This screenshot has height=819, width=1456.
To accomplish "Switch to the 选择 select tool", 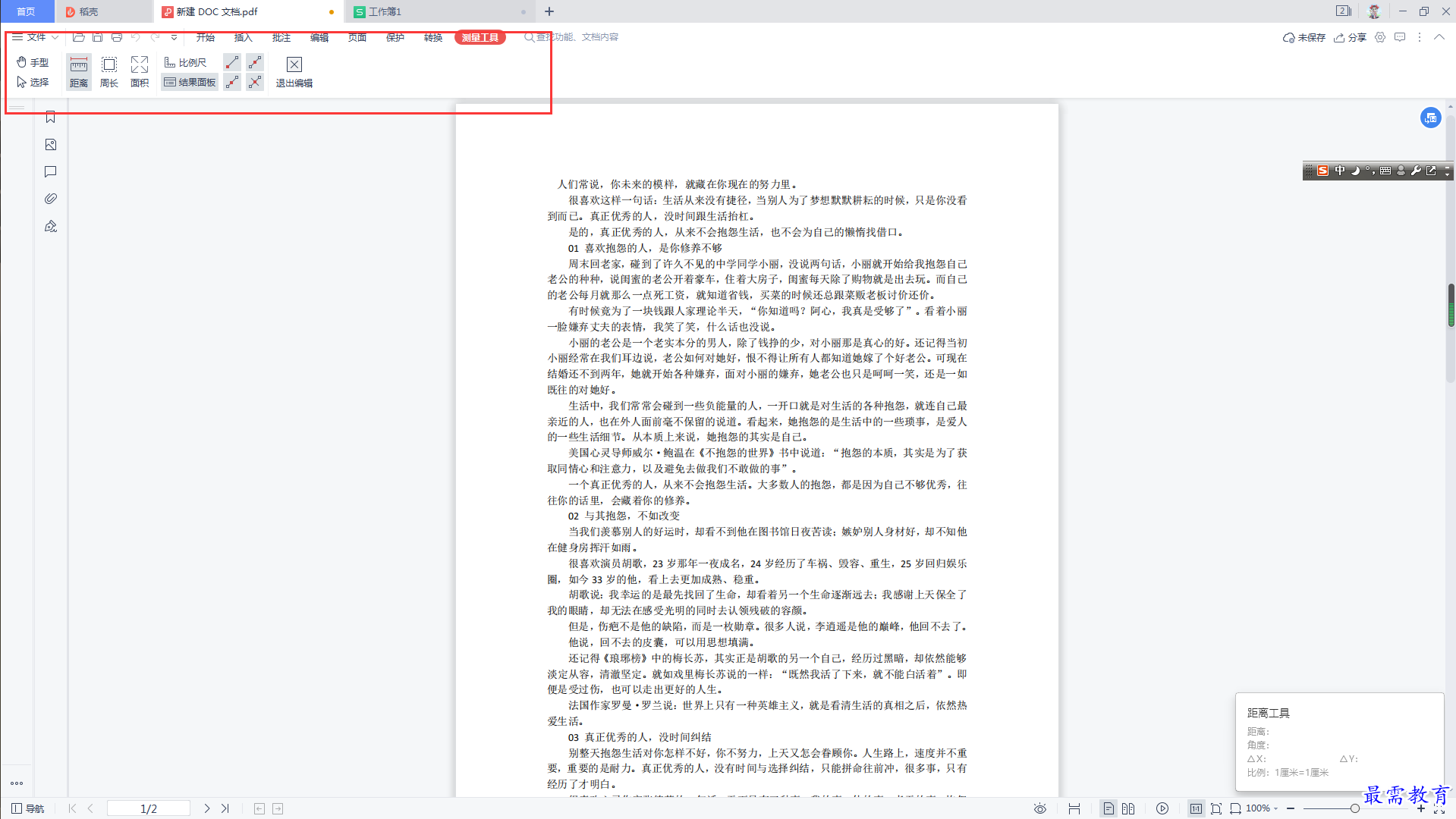I will 33,82.
